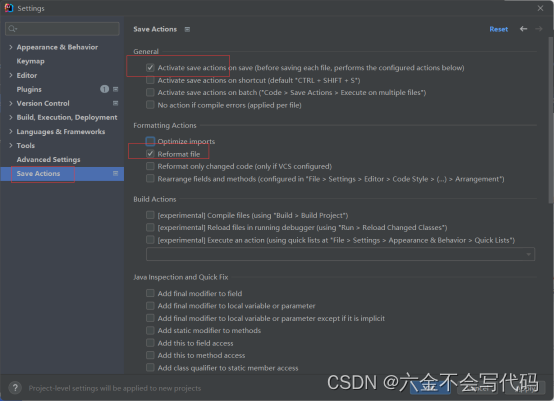The width and height of the screenshot is (554, 402).
Task: Enable Reload files in running debugger
Action: coord(150,227)
